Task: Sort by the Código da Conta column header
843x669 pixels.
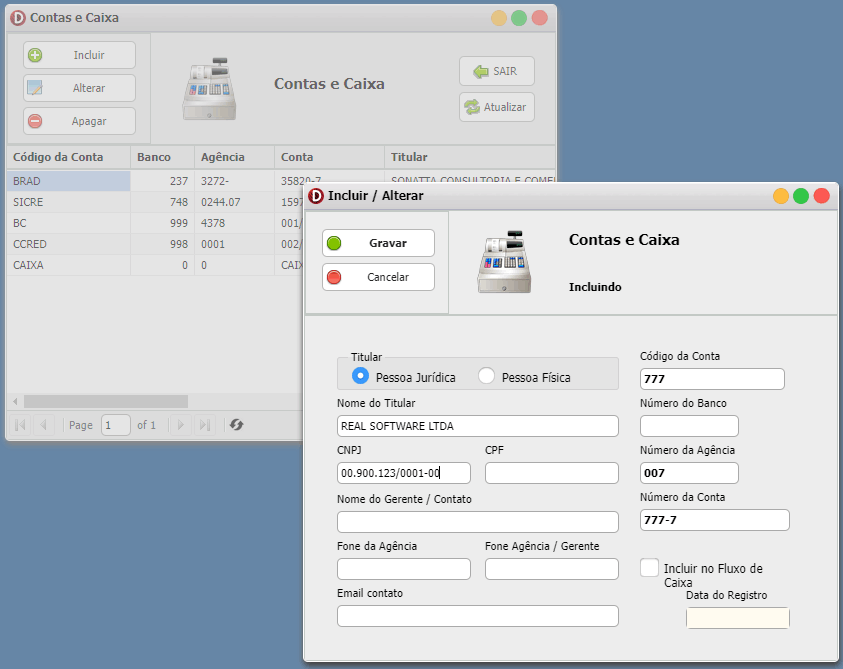Action: [68, 157]
